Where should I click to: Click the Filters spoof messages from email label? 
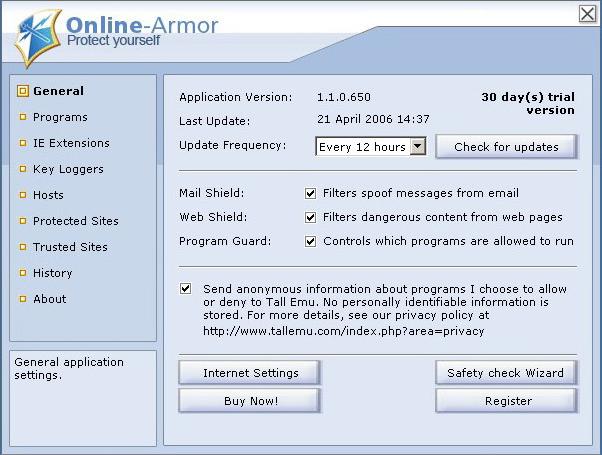pyautogui.click(x=421, y=193)
